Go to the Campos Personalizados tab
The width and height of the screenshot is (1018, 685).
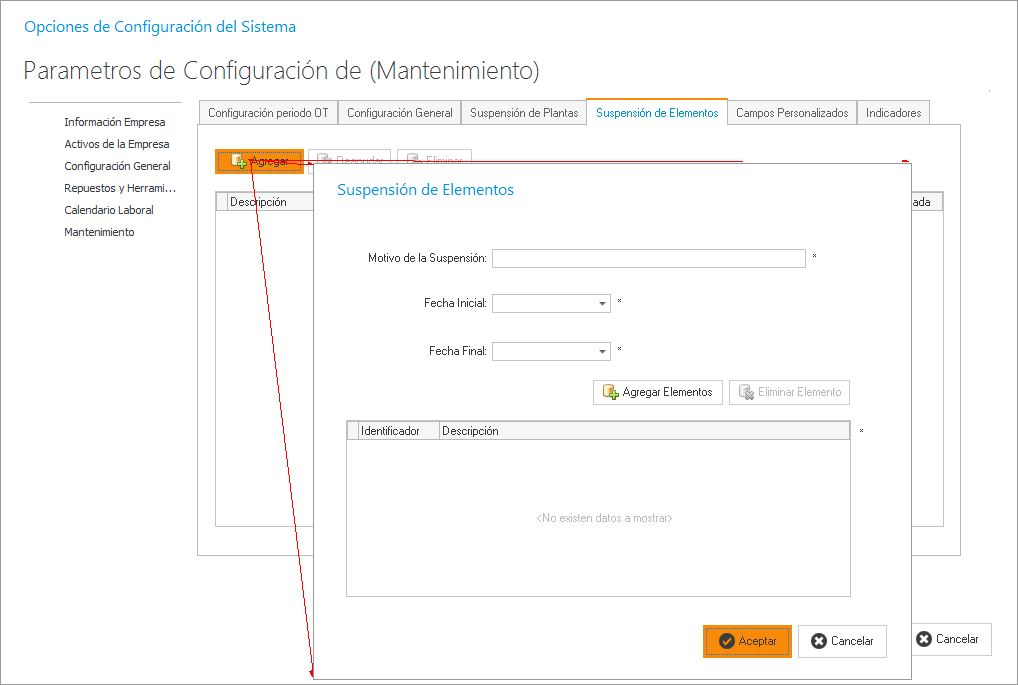(x=792, y=113)
